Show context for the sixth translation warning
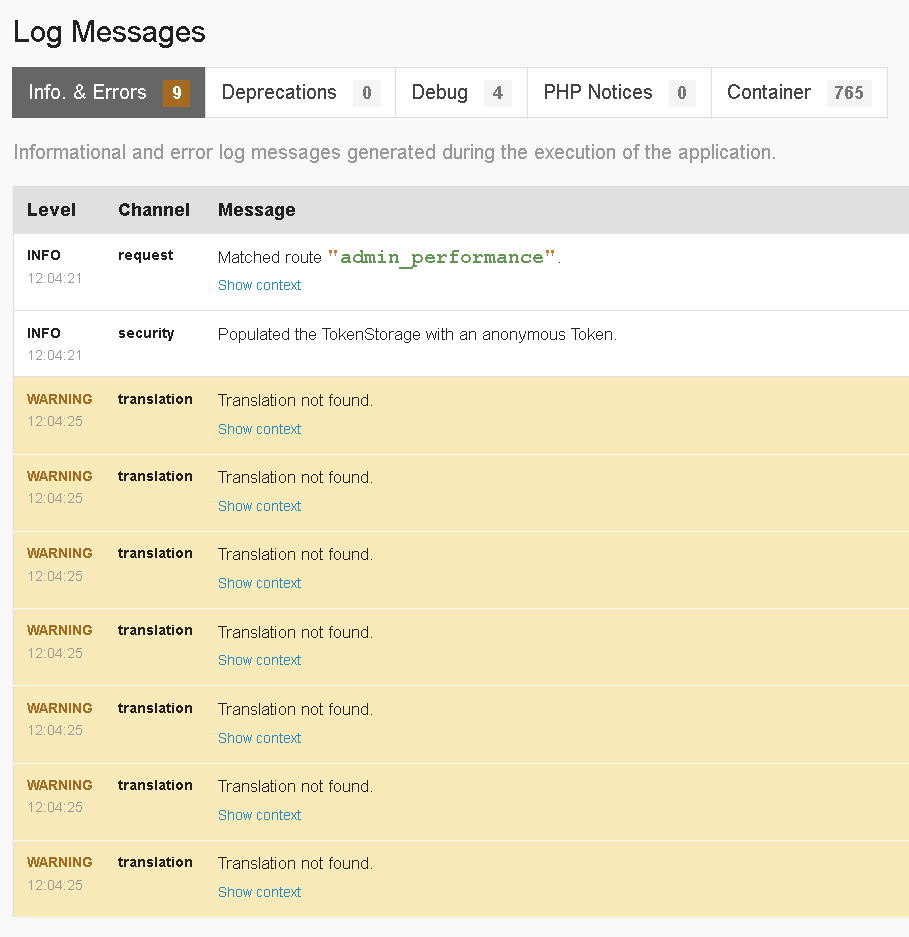 point(259,815)
